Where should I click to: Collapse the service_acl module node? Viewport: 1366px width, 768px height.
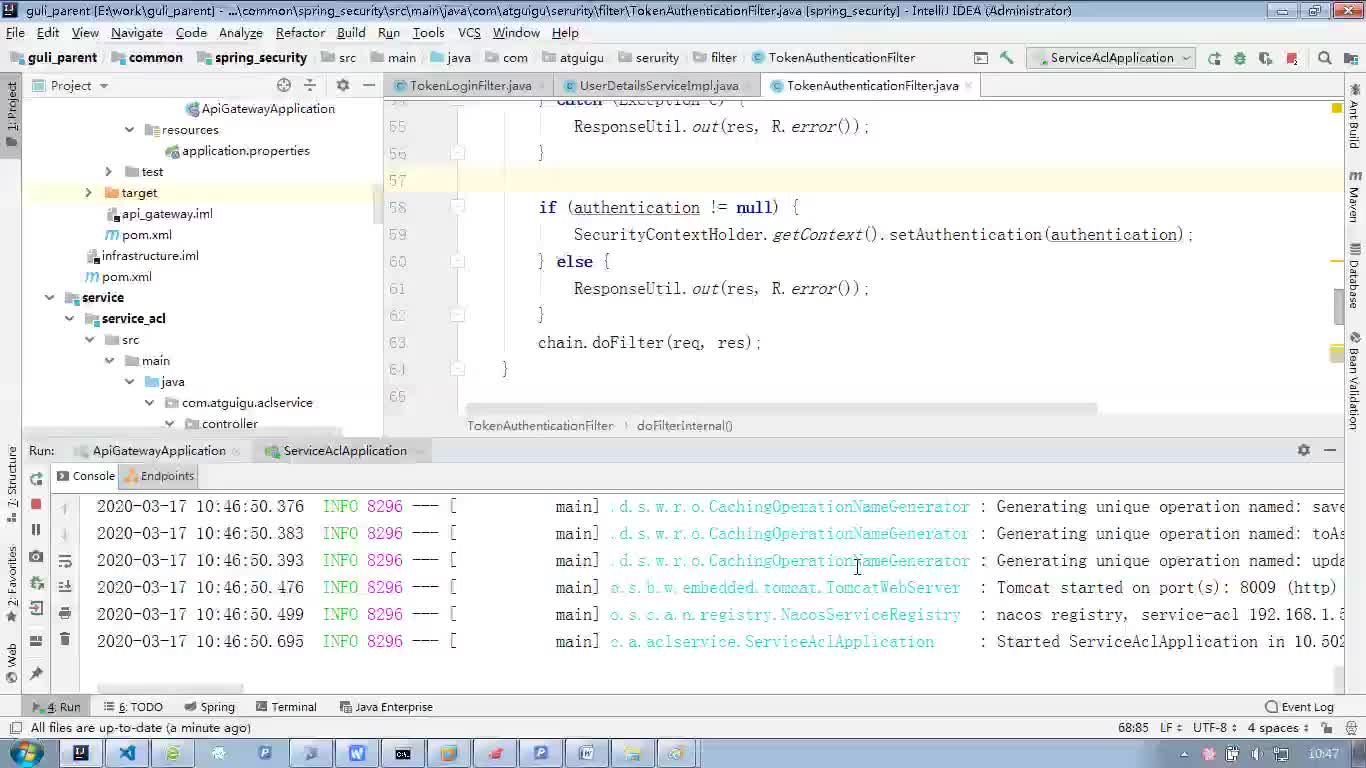[69, 319]
